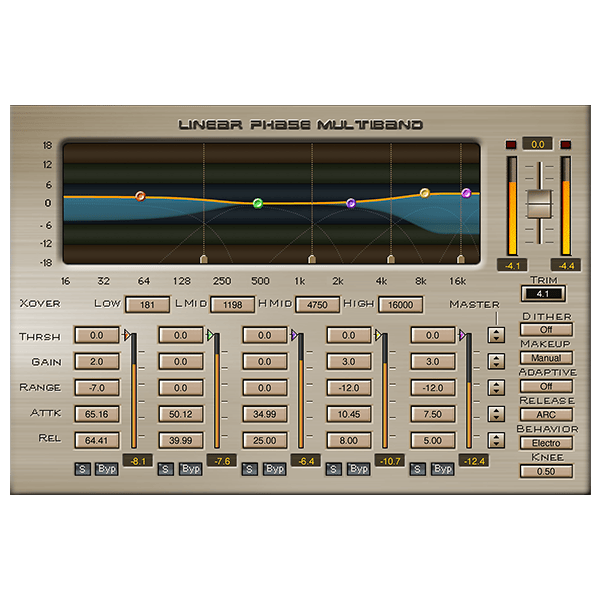Image resolution: width=600 pixels, height=600 pixels.
Task: Open the Adaptive selector showing Off
Action: coord(546,386)
